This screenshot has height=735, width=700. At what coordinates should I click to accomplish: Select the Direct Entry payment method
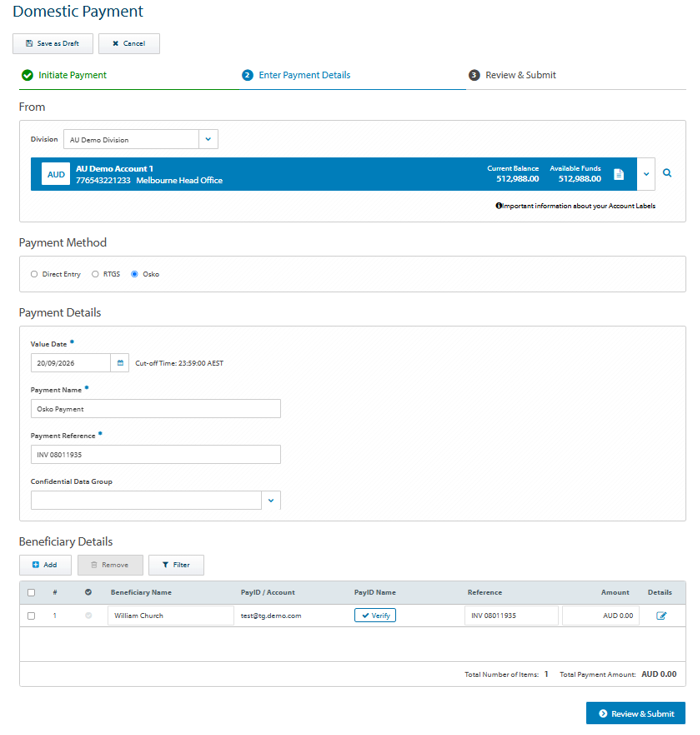tap(34, 274)
